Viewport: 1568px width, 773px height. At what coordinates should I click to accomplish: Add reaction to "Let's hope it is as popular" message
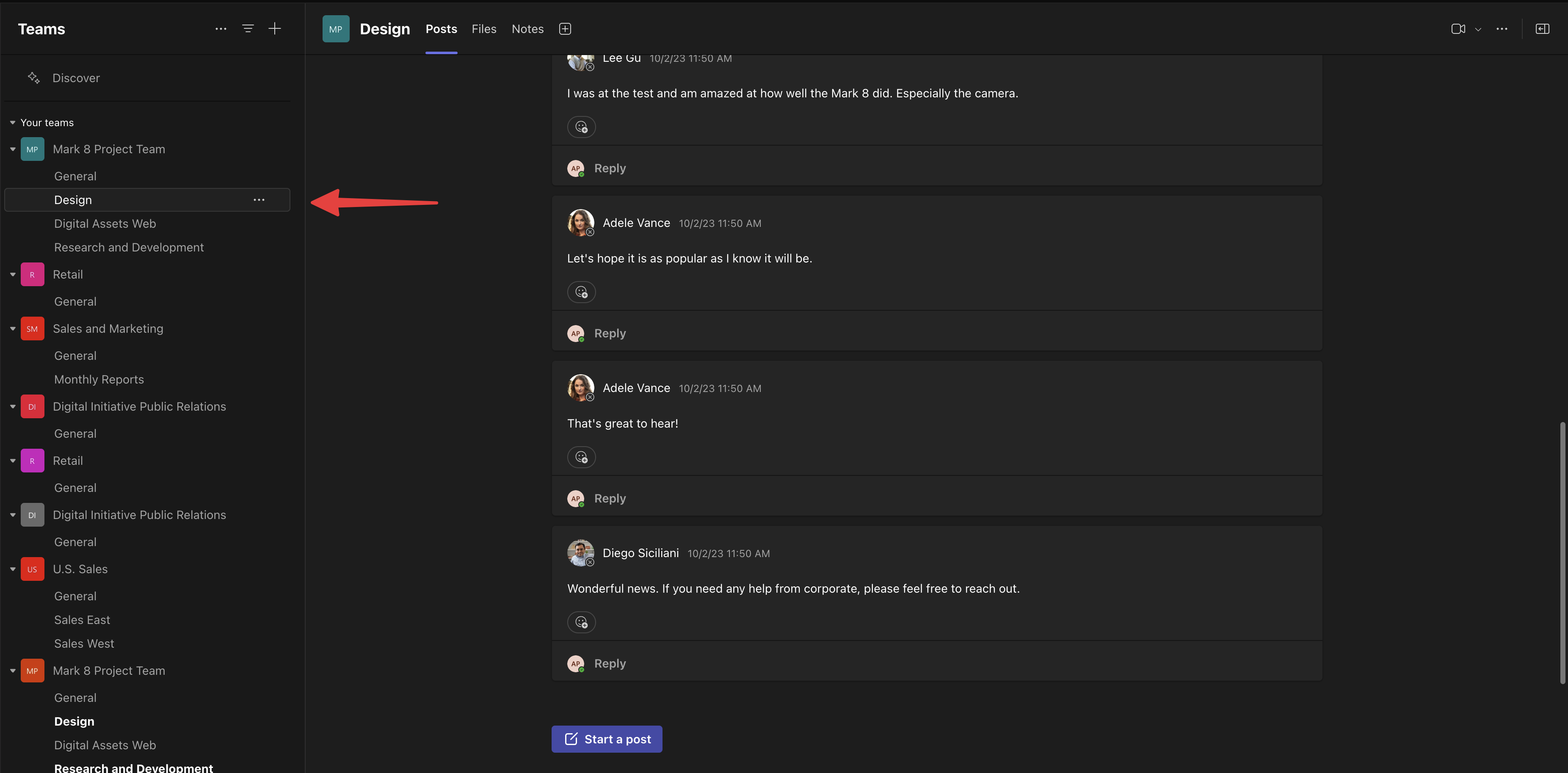[x=581, y=292]
